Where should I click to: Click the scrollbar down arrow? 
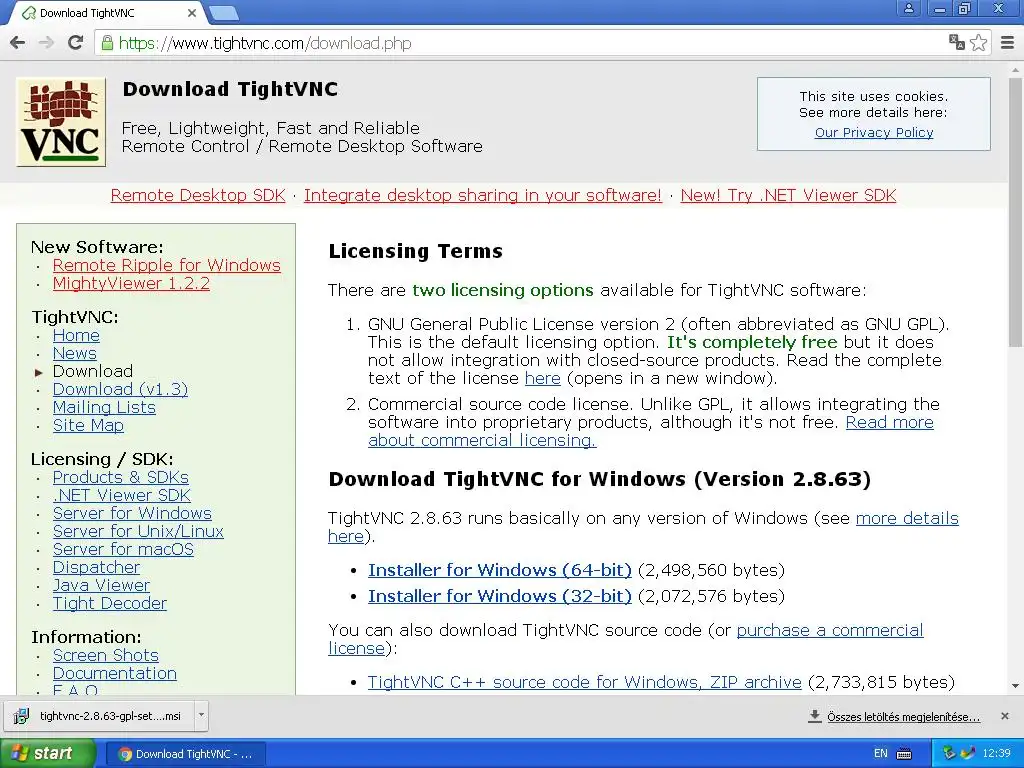tap(1016, 686)
